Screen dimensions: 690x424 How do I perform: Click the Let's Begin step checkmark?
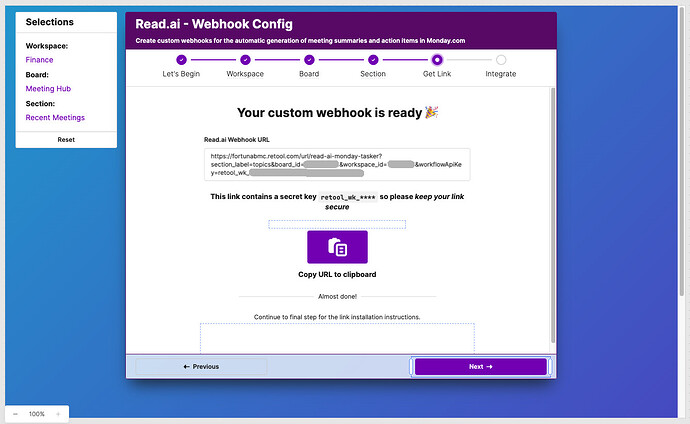(181, 60)
